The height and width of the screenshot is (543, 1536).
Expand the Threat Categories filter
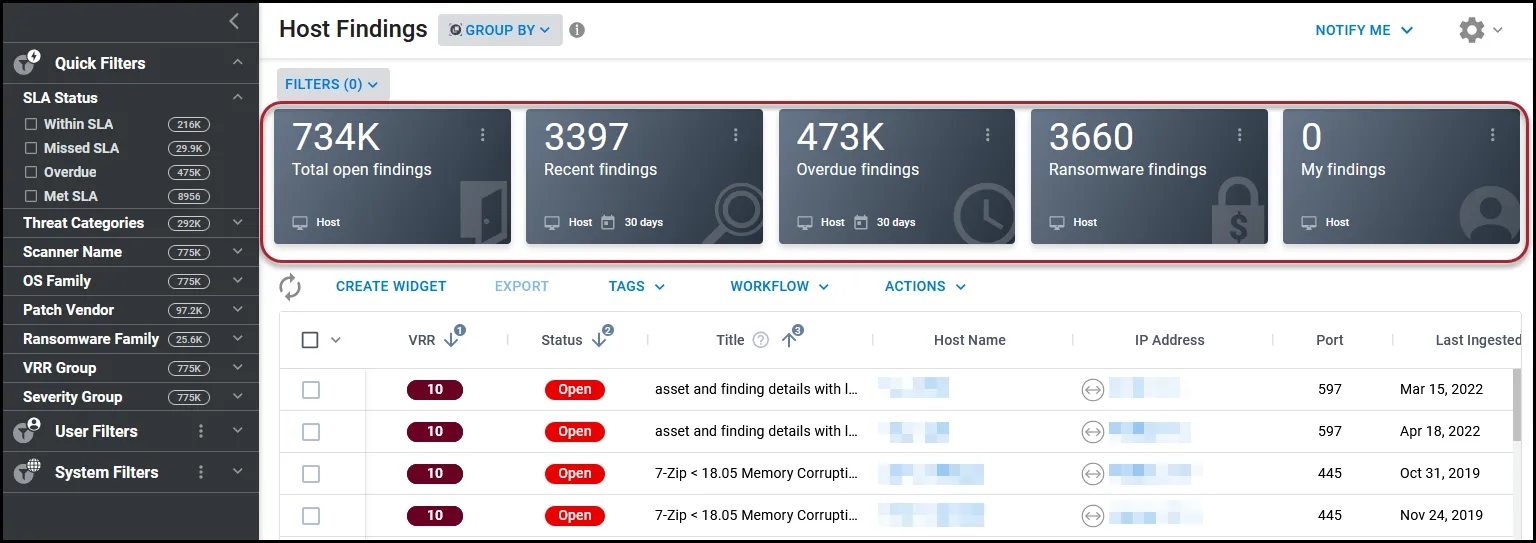[238, 223]
